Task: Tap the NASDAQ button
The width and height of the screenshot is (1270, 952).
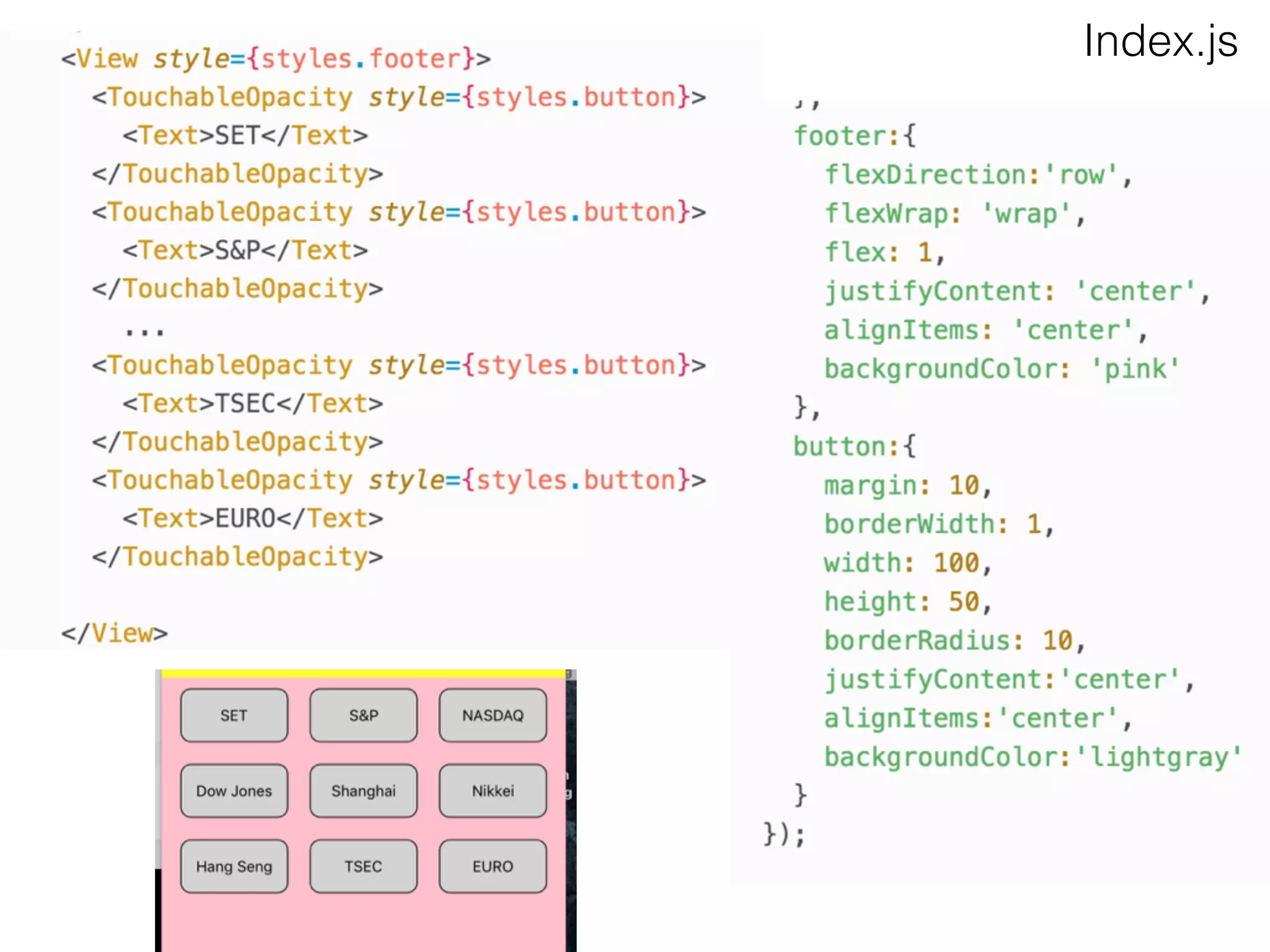Action: coord(492,715)
